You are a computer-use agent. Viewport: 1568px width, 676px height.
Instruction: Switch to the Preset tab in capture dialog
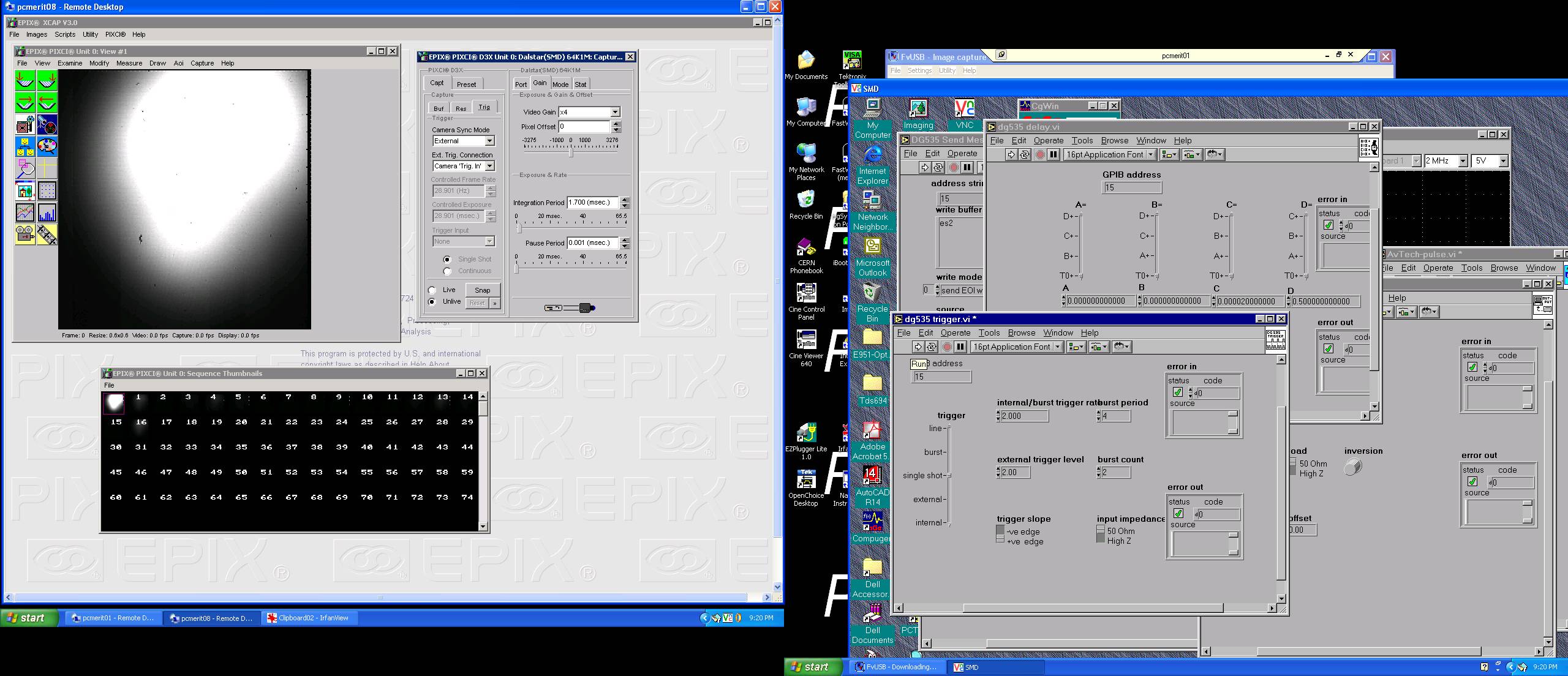[x=466, y=85]
